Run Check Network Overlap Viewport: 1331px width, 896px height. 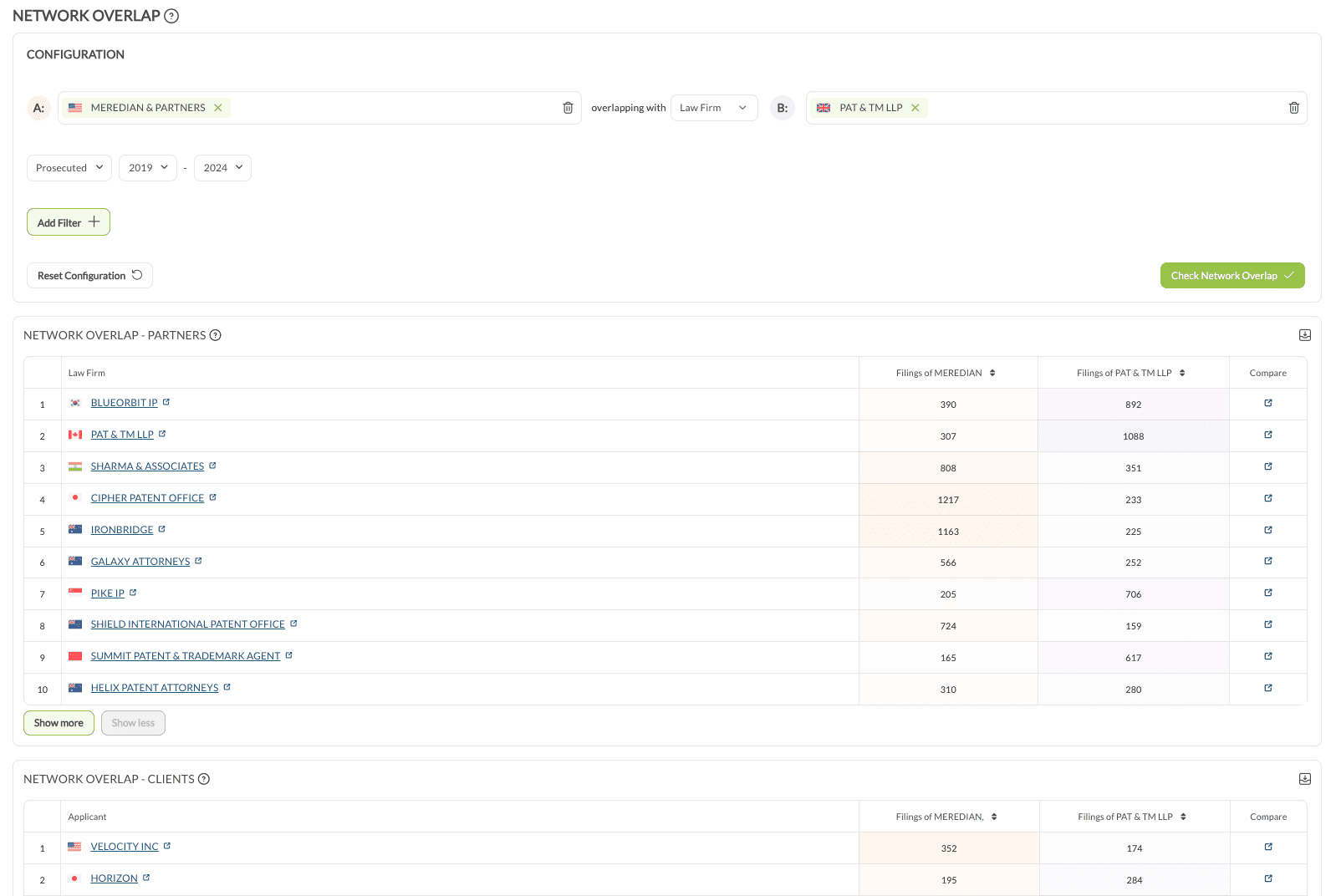click(1232, 276)
